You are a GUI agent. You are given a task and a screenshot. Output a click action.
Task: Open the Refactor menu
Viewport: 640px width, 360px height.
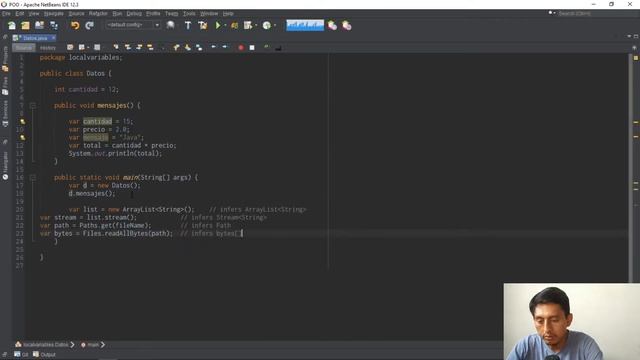click(98, 13)
